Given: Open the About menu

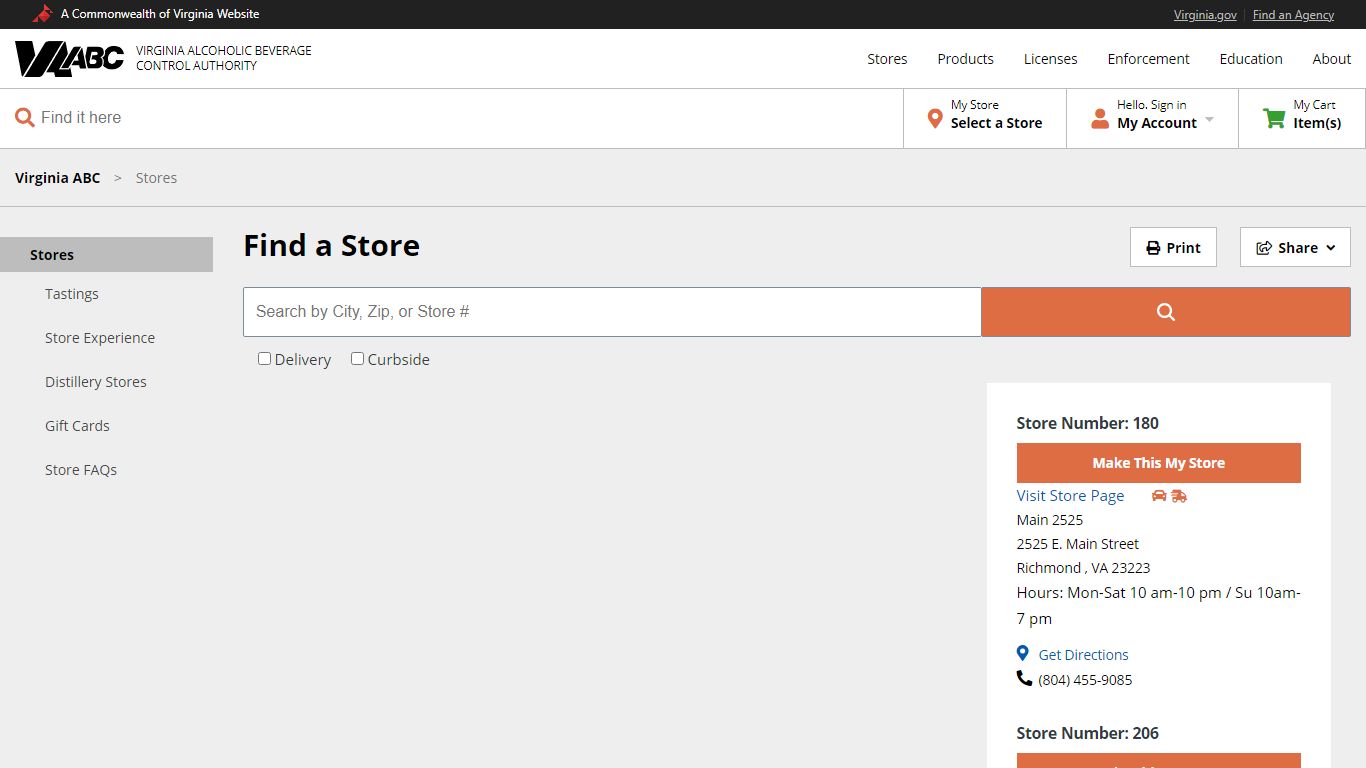Looking at the screenshot, I should pos(1331,59).
